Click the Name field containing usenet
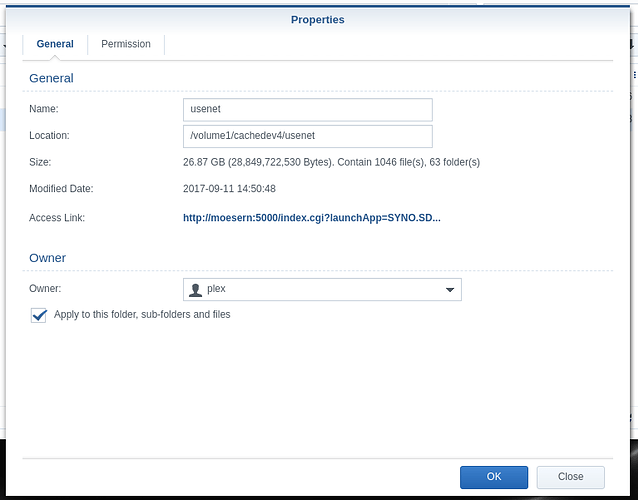This screenshot has width=638, height=500. point(308,109)
